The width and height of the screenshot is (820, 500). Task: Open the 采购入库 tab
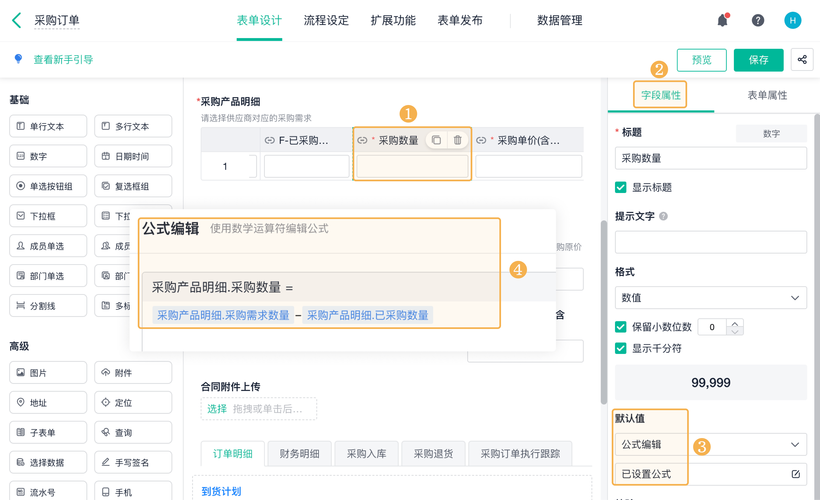coord(367,453)
